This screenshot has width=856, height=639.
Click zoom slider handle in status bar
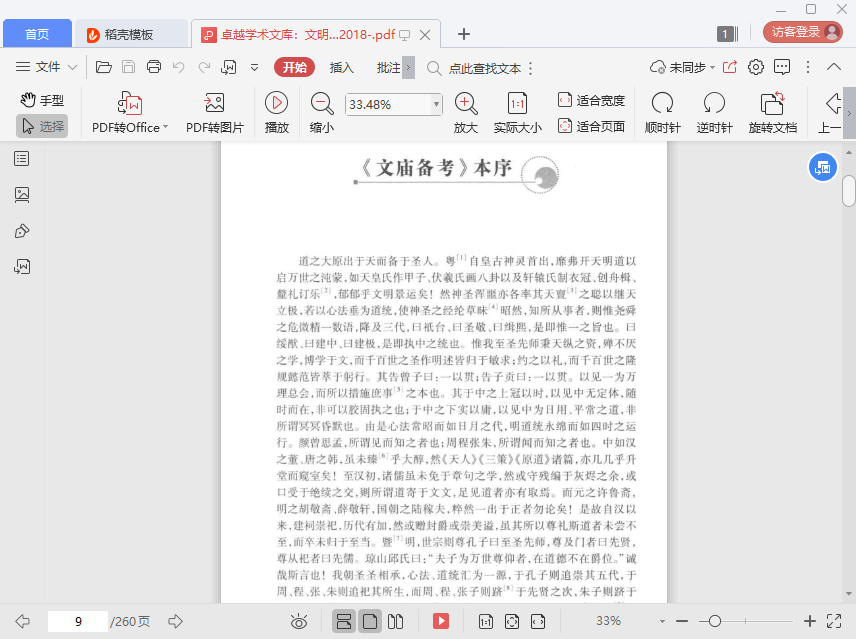[715, 621]
